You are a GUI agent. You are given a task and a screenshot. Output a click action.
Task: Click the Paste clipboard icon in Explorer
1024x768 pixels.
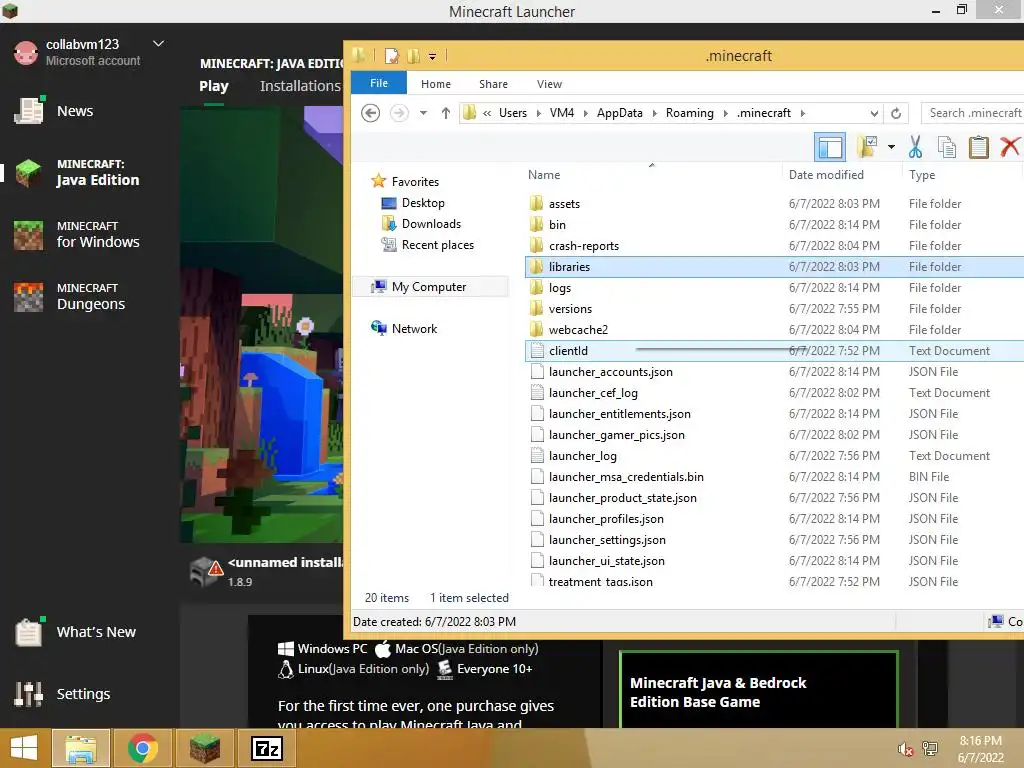click(x=978, y=147)
